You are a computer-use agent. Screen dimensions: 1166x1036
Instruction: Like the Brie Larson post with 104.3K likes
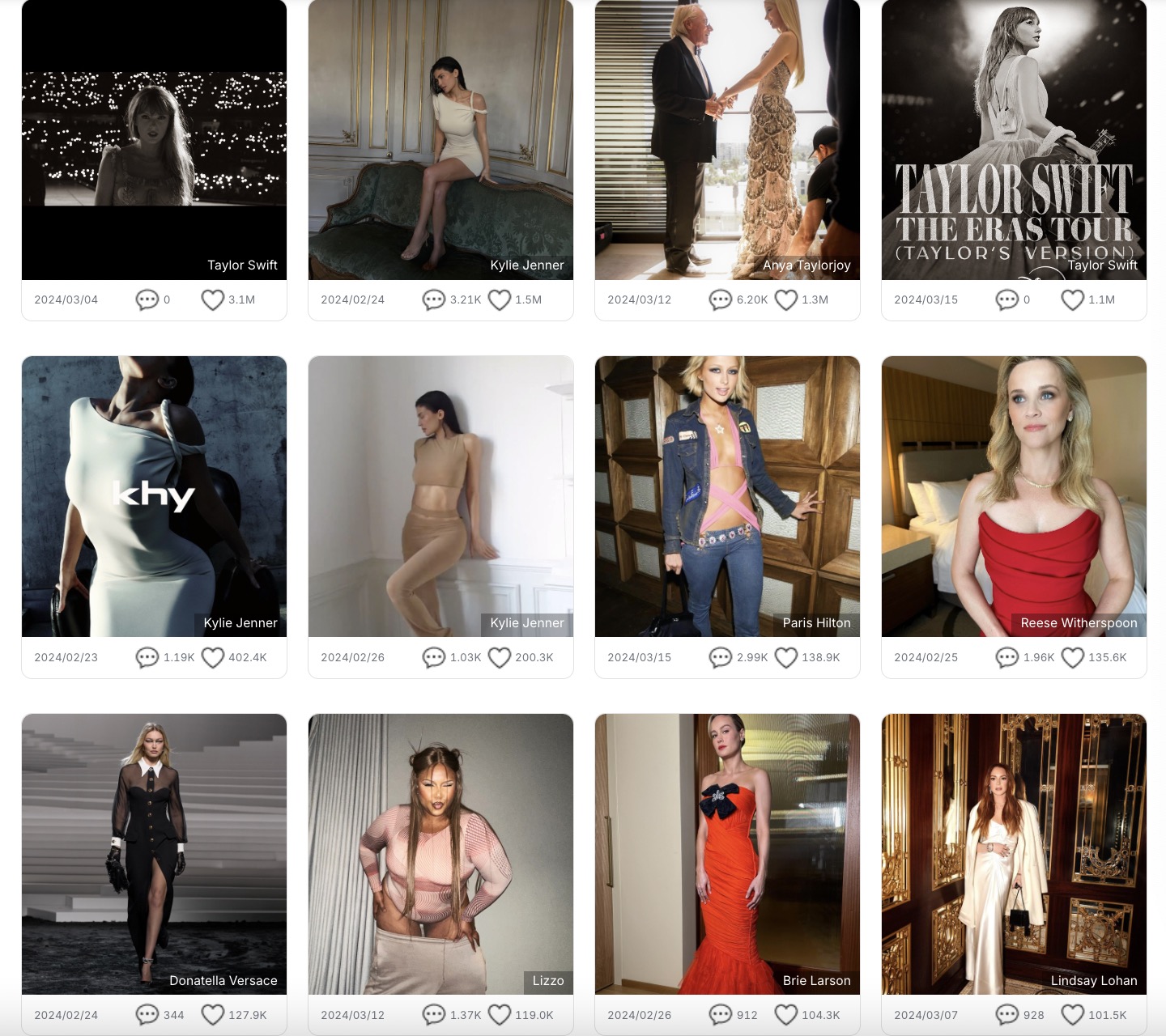[786, 1015]
